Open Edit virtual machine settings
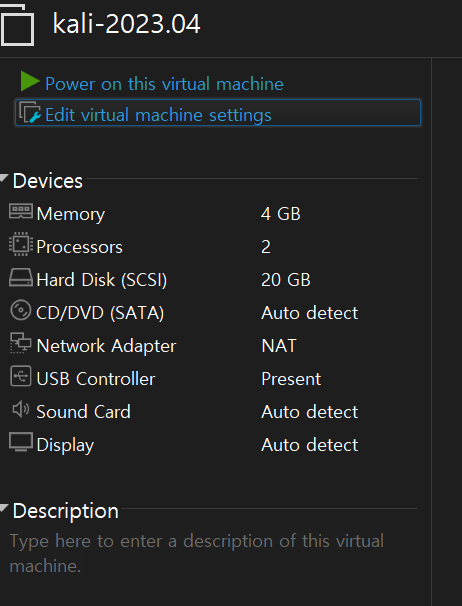Viewport: 462px width, 606px height. tap(218, 113)
